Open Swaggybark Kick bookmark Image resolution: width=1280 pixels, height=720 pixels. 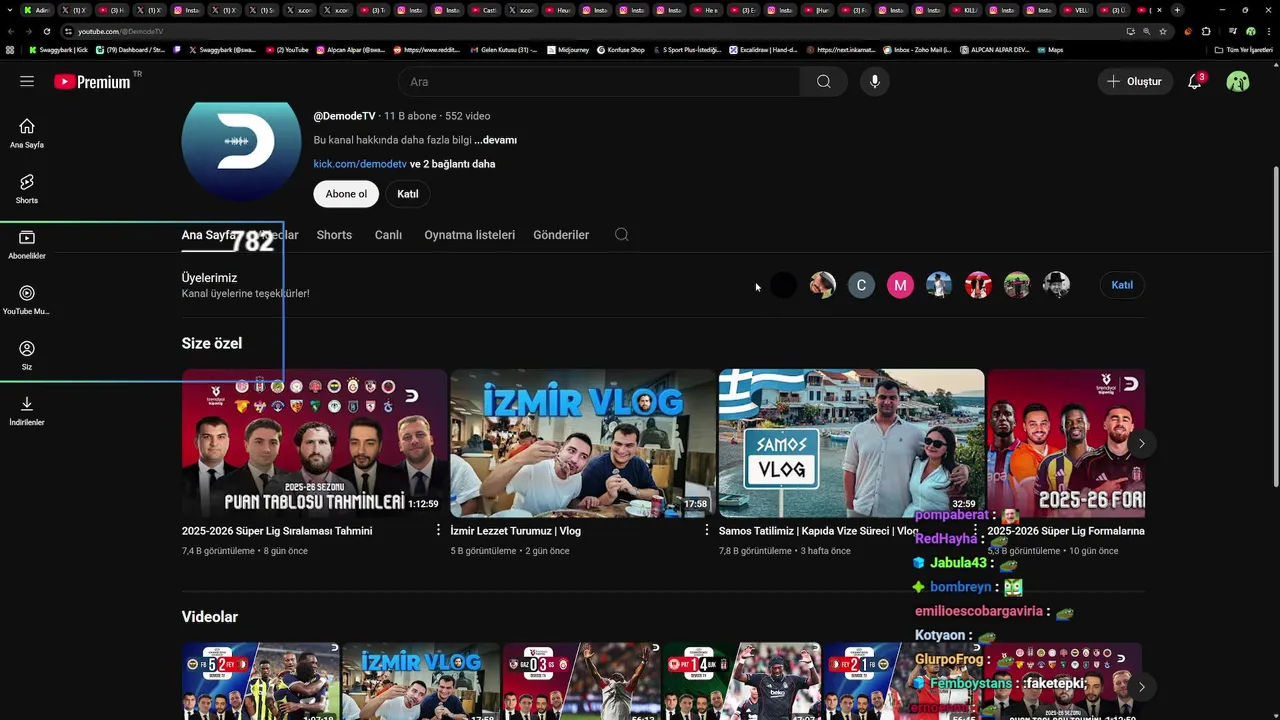pyautogui.click(x=58, y=49)
